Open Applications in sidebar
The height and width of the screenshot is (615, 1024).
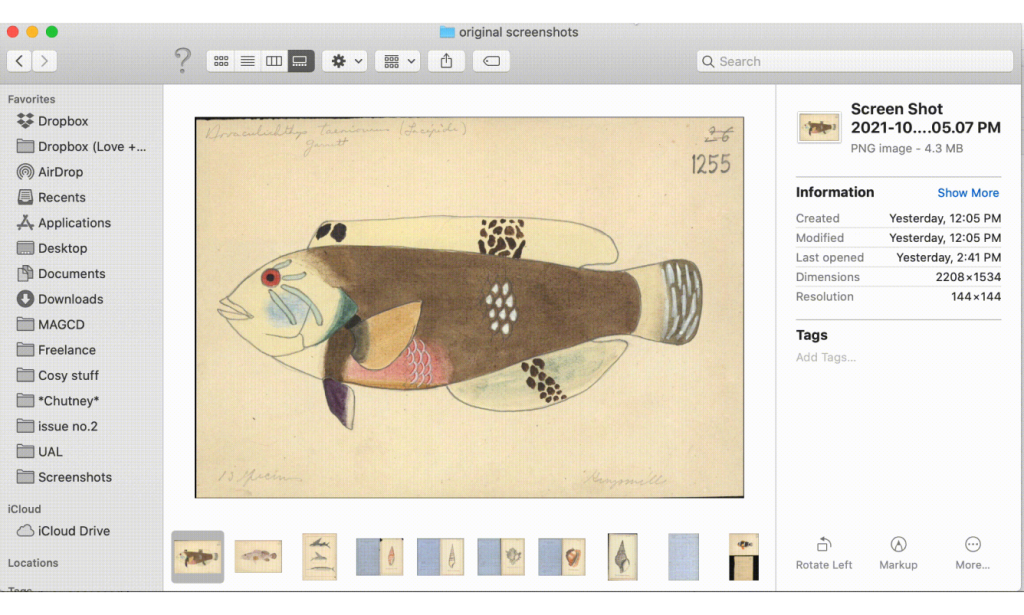63,223
